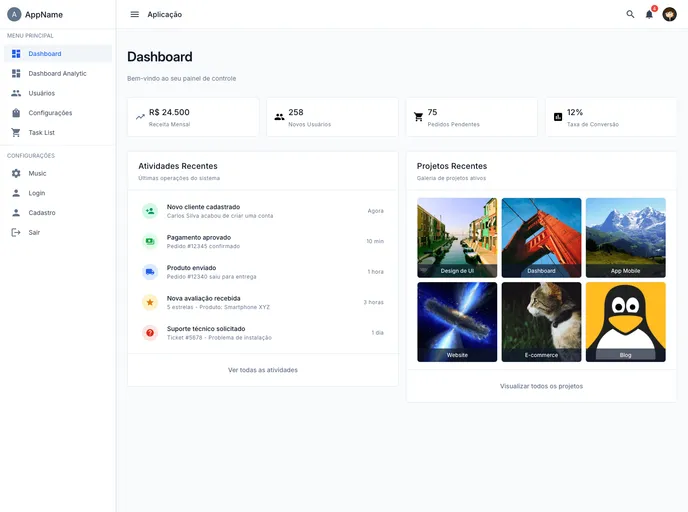This screenshot has height=512, width=688.
Task: Open the App Mobile mountain thumbnail
Action: [626, 238]
